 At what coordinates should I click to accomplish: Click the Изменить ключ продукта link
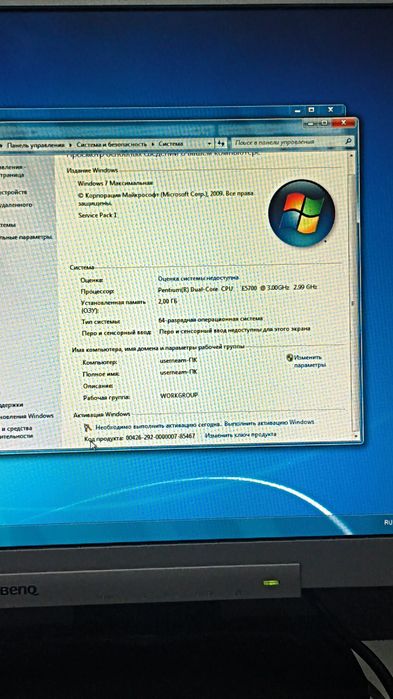tap(241, 435)
